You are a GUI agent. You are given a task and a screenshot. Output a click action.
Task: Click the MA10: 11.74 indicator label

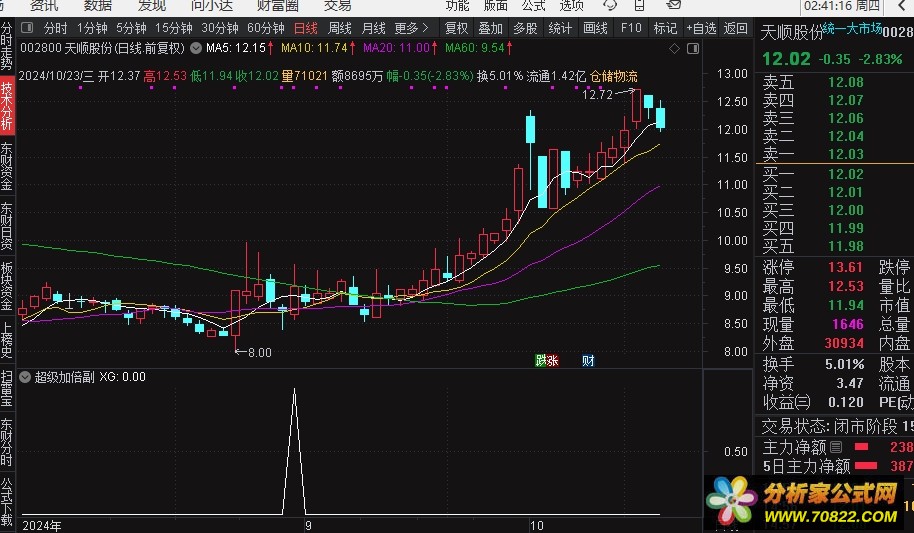(318, 48)
